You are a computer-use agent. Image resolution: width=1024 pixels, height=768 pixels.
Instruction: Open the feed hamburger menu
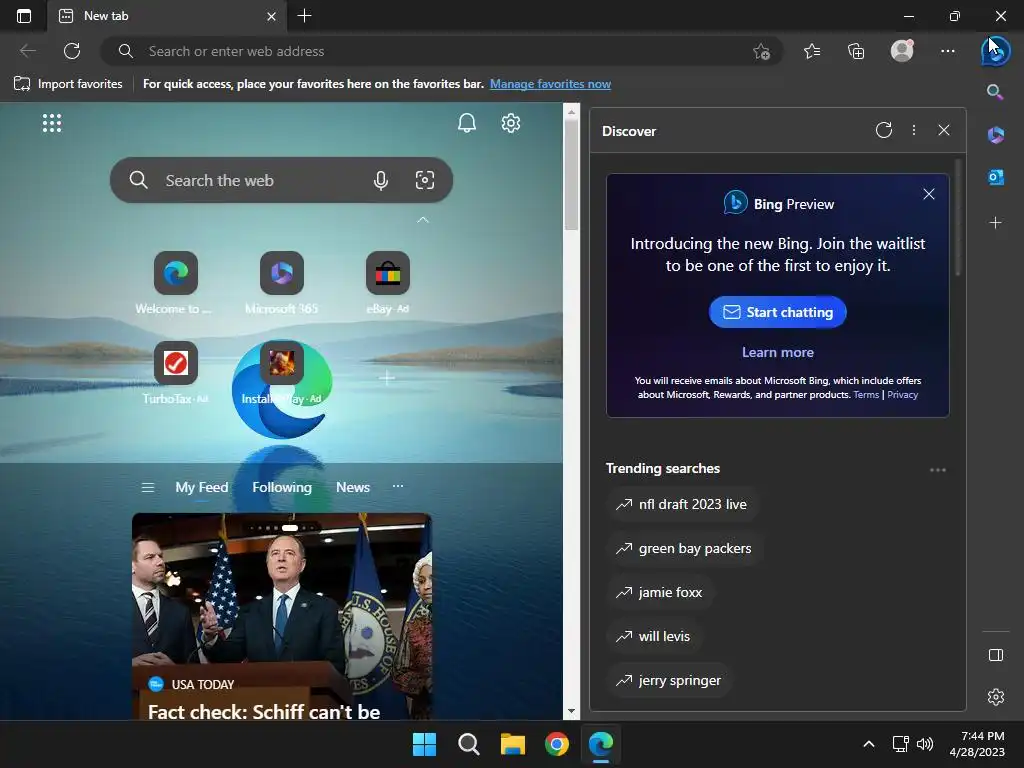click(148, 487)
